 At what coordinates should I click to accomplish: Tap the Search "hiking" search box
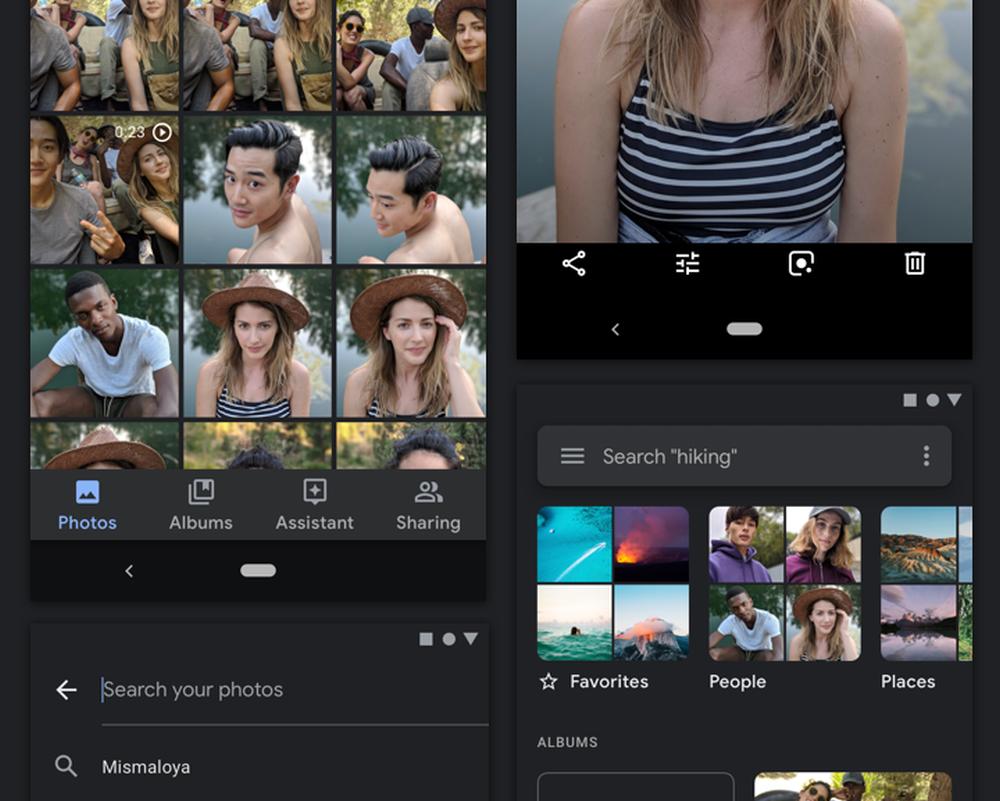tap(745, 457)
